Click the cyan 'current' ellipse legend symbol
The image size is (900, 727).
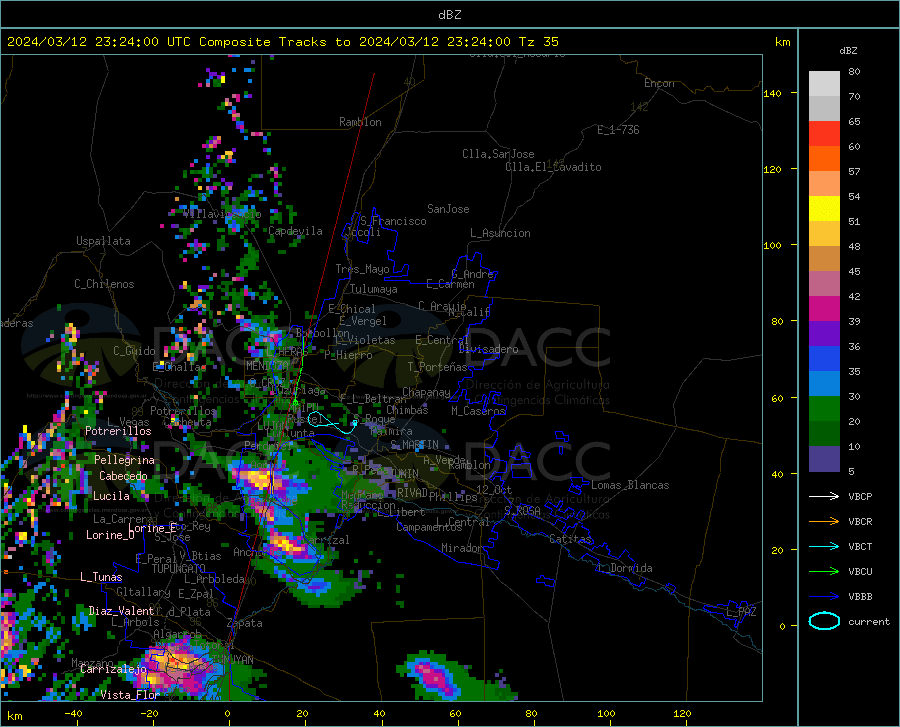click(x=824, y=621)
